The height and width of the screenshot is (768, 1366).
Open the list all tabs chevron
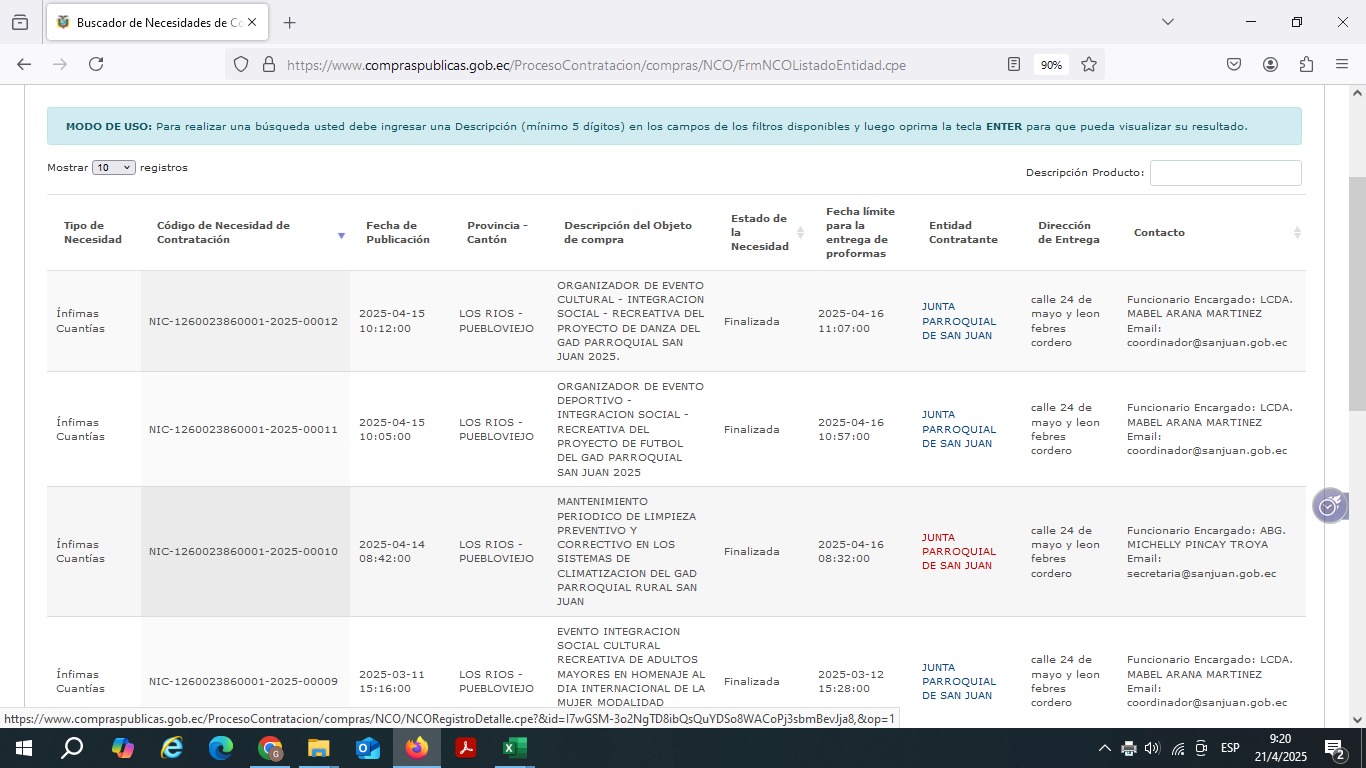coord(1167,22)
